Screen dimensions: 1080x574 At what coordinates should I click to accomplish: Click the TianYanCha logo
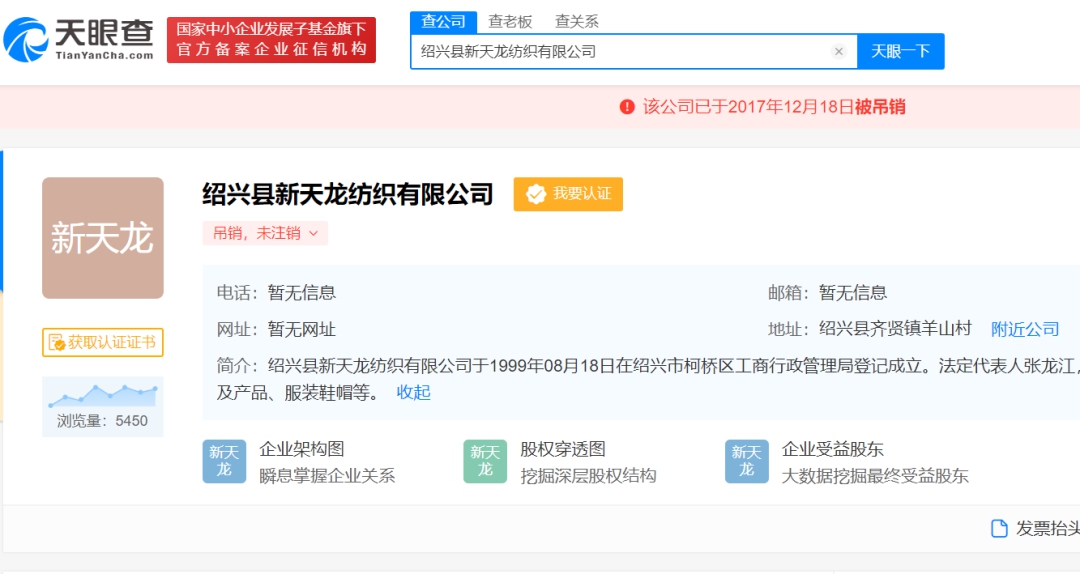[x=79, y=39]
